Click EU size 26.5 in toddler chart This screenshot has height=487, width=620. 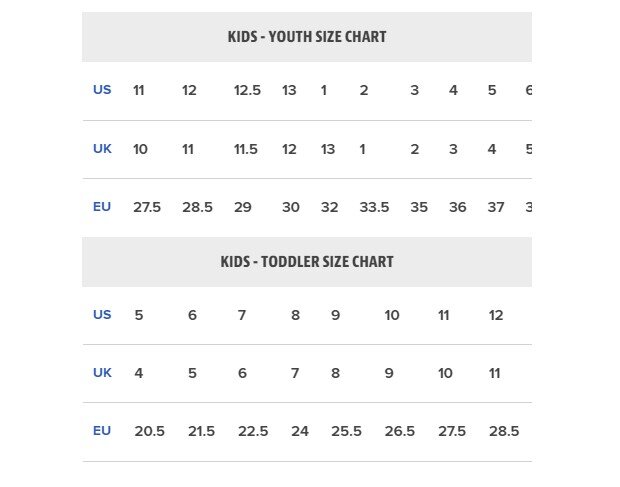point(400,431)
